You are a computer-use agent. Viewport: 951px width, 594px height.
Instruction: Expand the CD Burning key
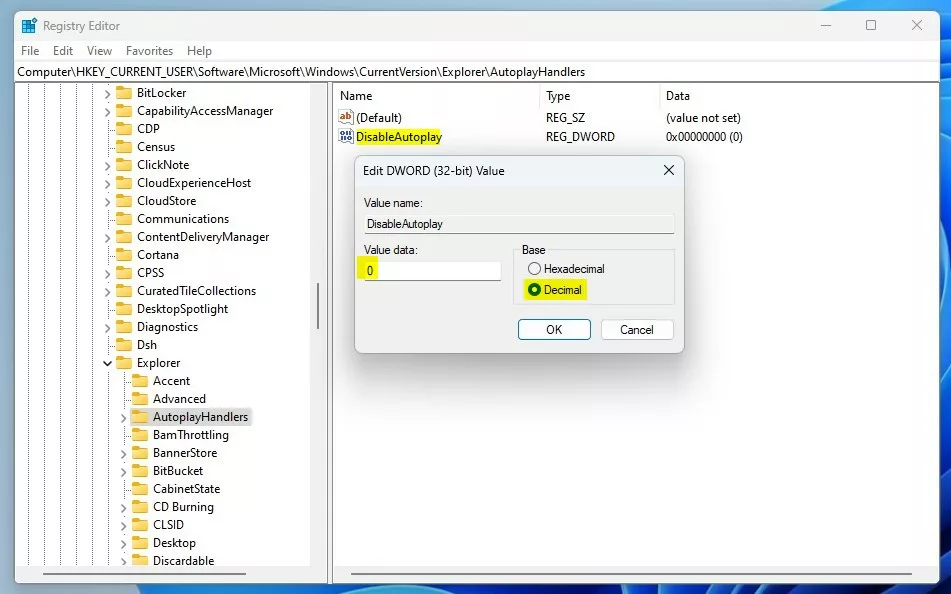124,507
